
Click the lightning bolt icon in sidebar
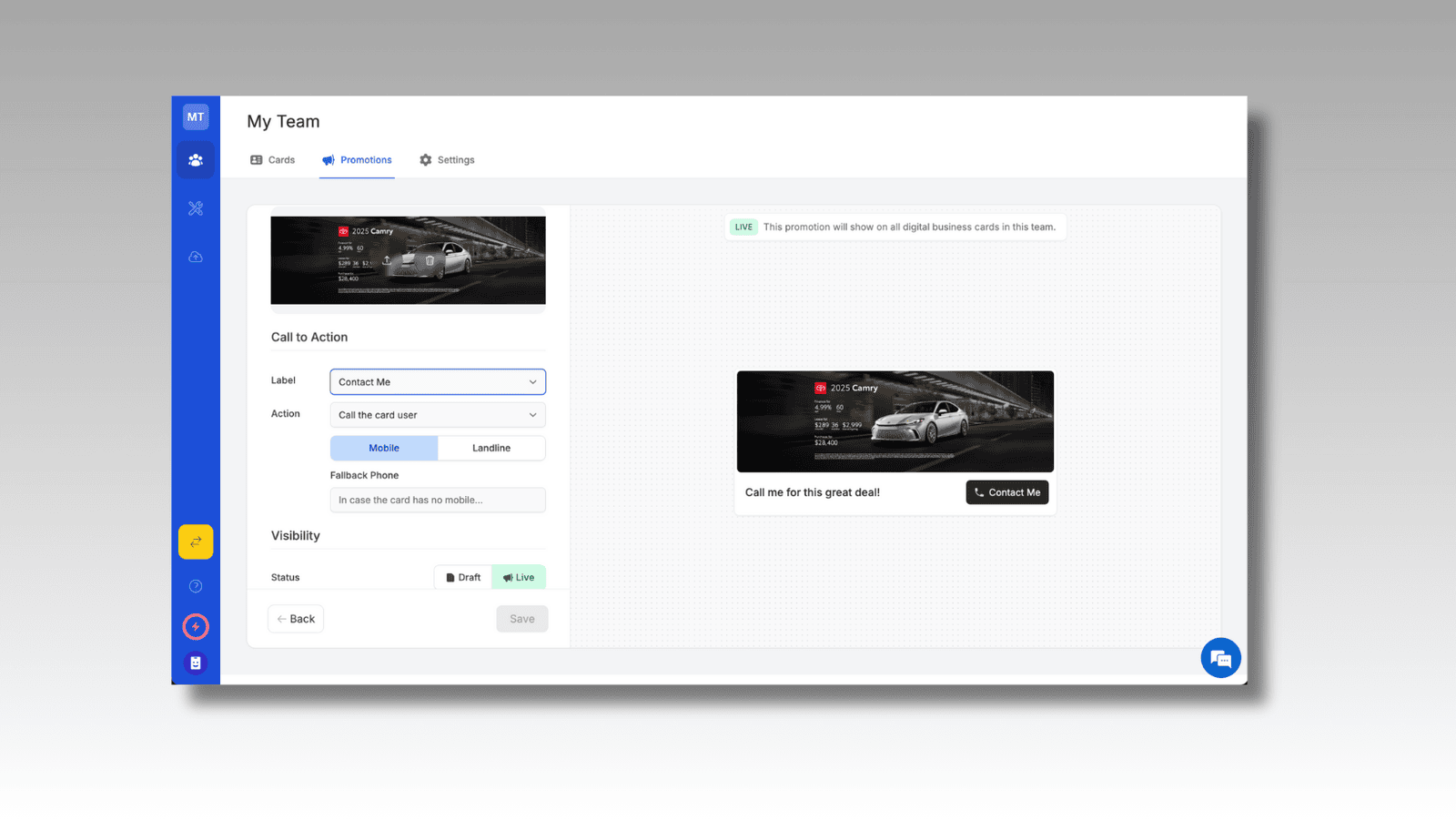[x=196, y=626]
